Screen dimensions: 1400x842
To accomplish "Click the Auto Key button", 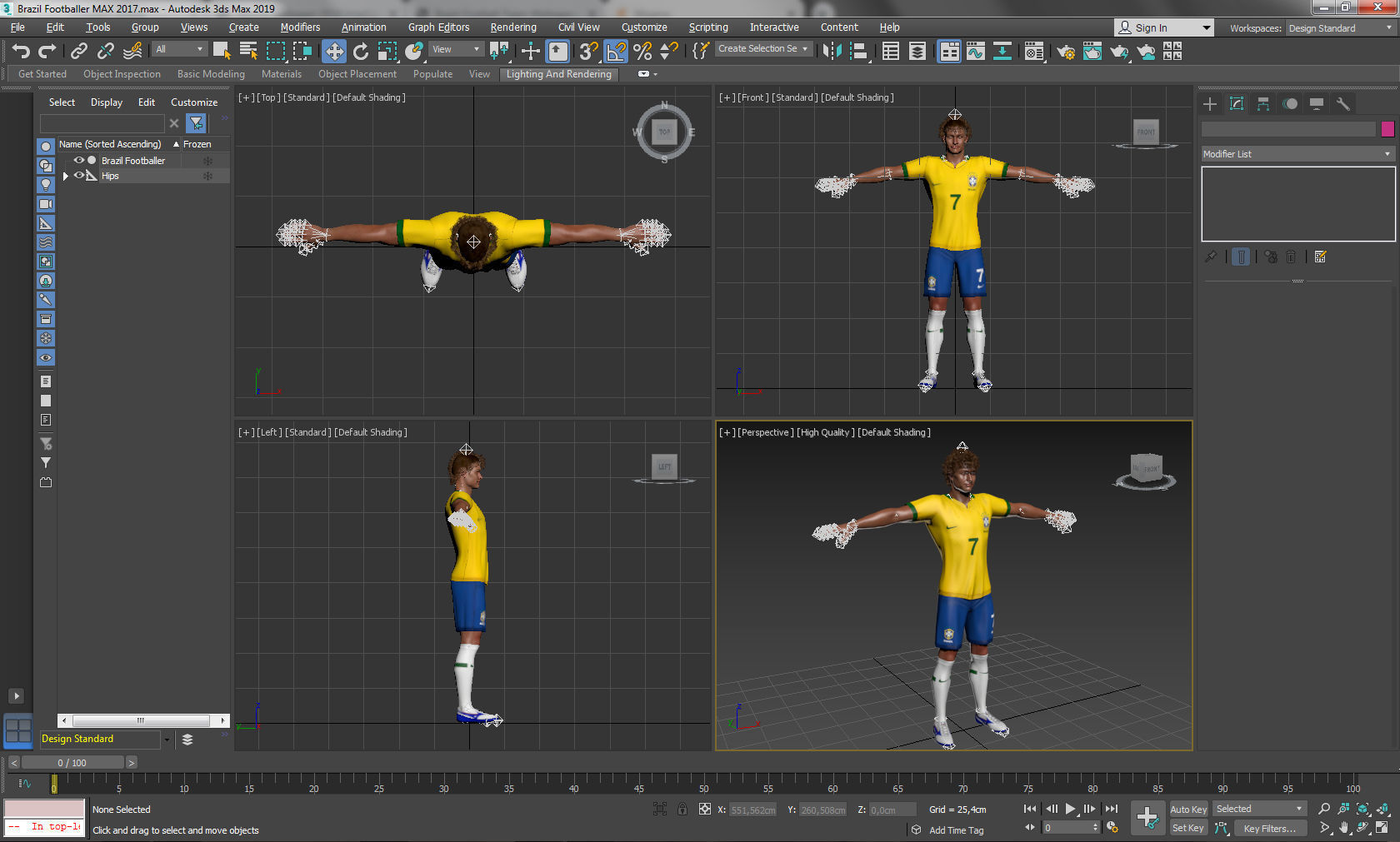I will pyautogui.click(x=1188, y=810).
